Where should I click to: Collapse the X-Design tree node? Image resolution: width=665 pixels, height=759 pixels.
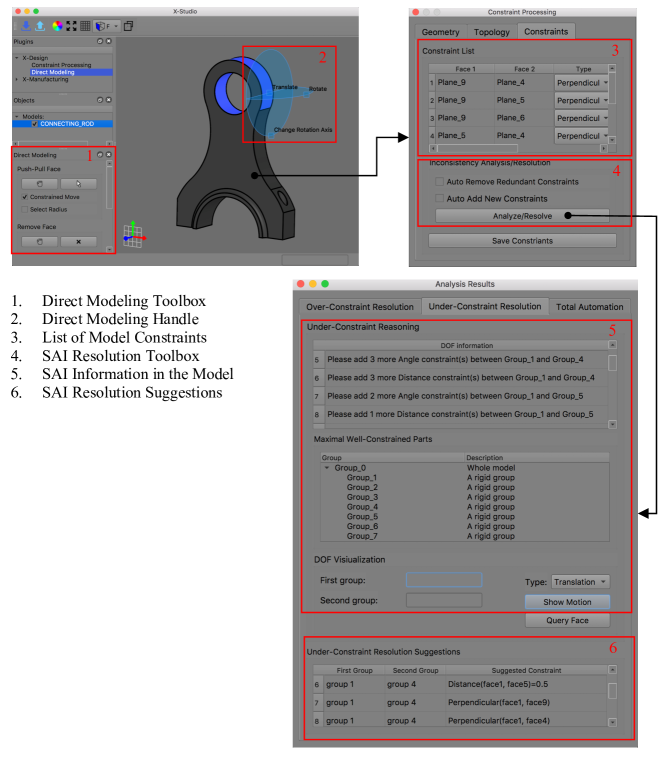17,58
